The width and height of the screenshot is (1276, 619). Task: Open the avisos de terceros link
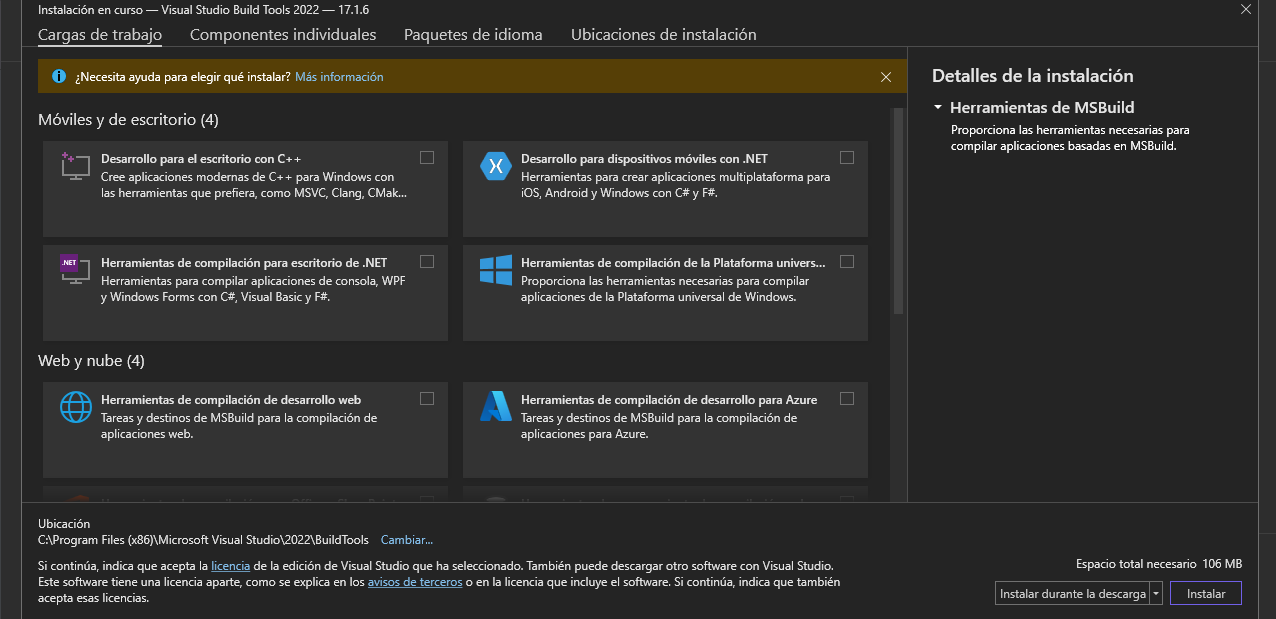(x=415, y=581)
